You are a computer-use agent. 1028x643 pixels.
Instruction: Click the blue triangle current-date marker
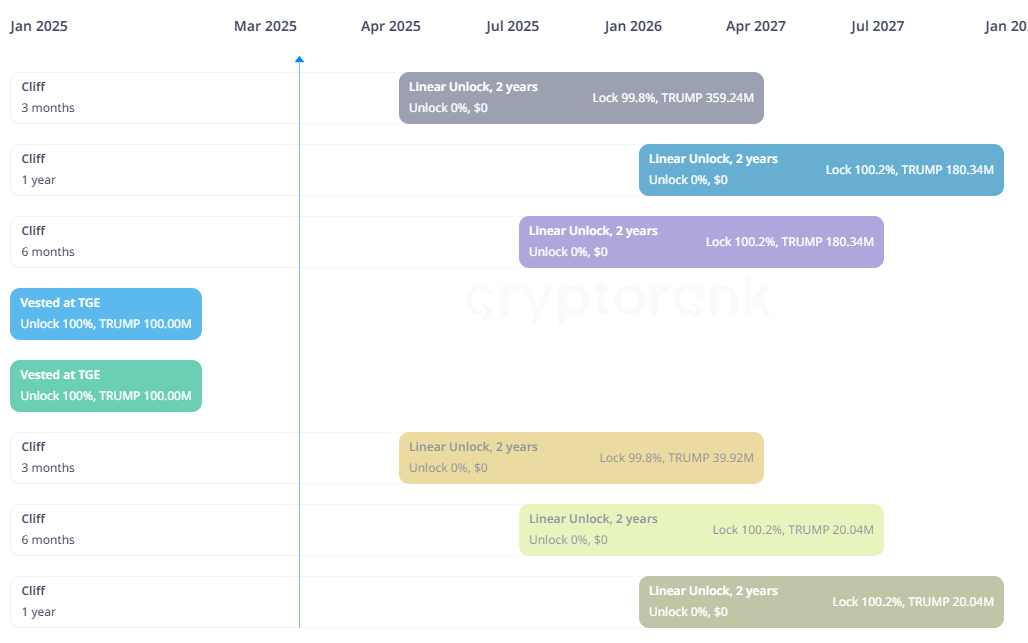point(300,60)
